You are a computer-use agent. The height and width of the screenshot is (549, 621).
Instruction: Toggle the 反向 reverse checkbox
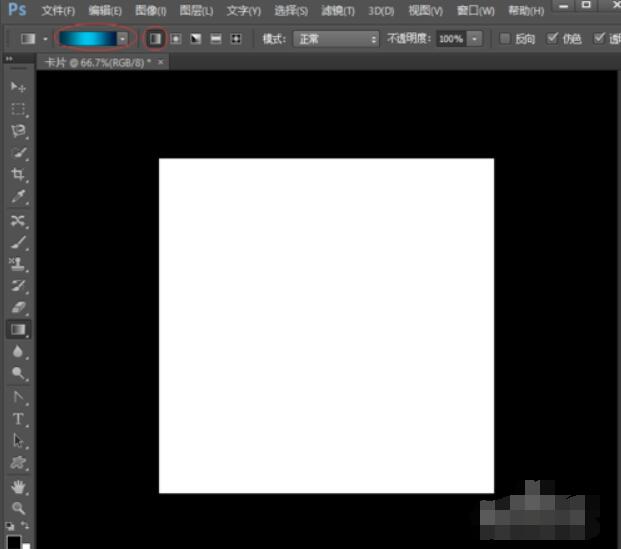point(505,38)
